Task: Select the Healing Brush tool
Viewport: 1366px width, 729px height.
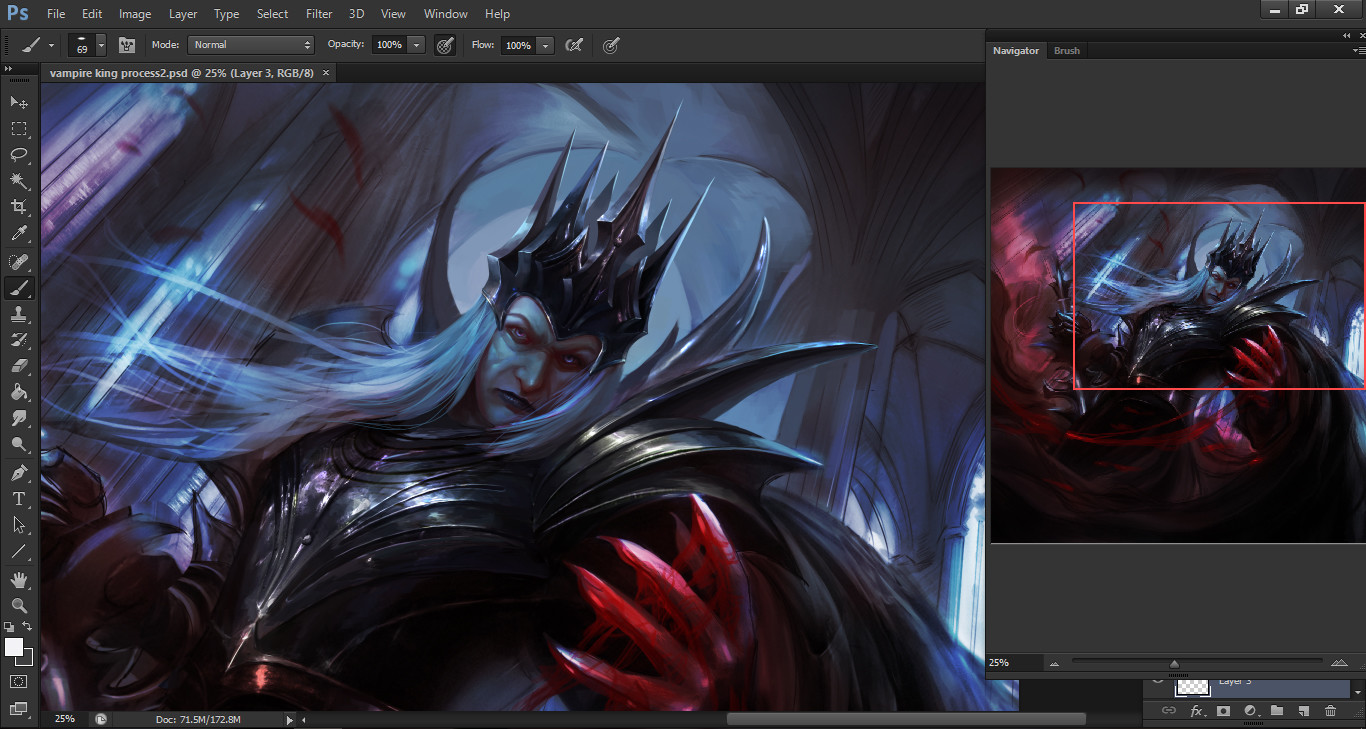Action: [x=19, y=262]
